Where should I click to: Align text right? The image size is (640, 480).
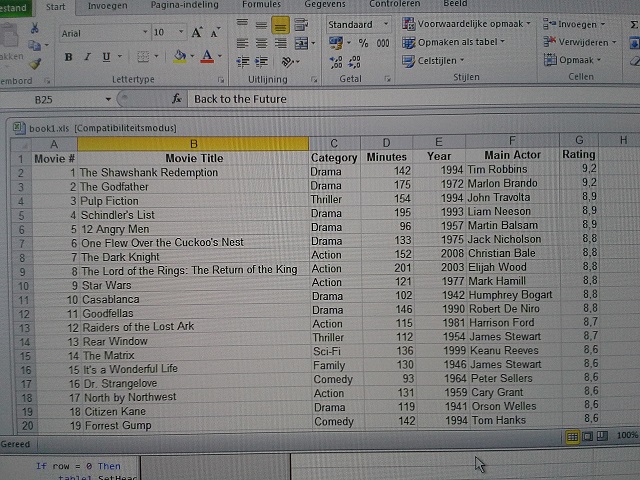[280, 43]
